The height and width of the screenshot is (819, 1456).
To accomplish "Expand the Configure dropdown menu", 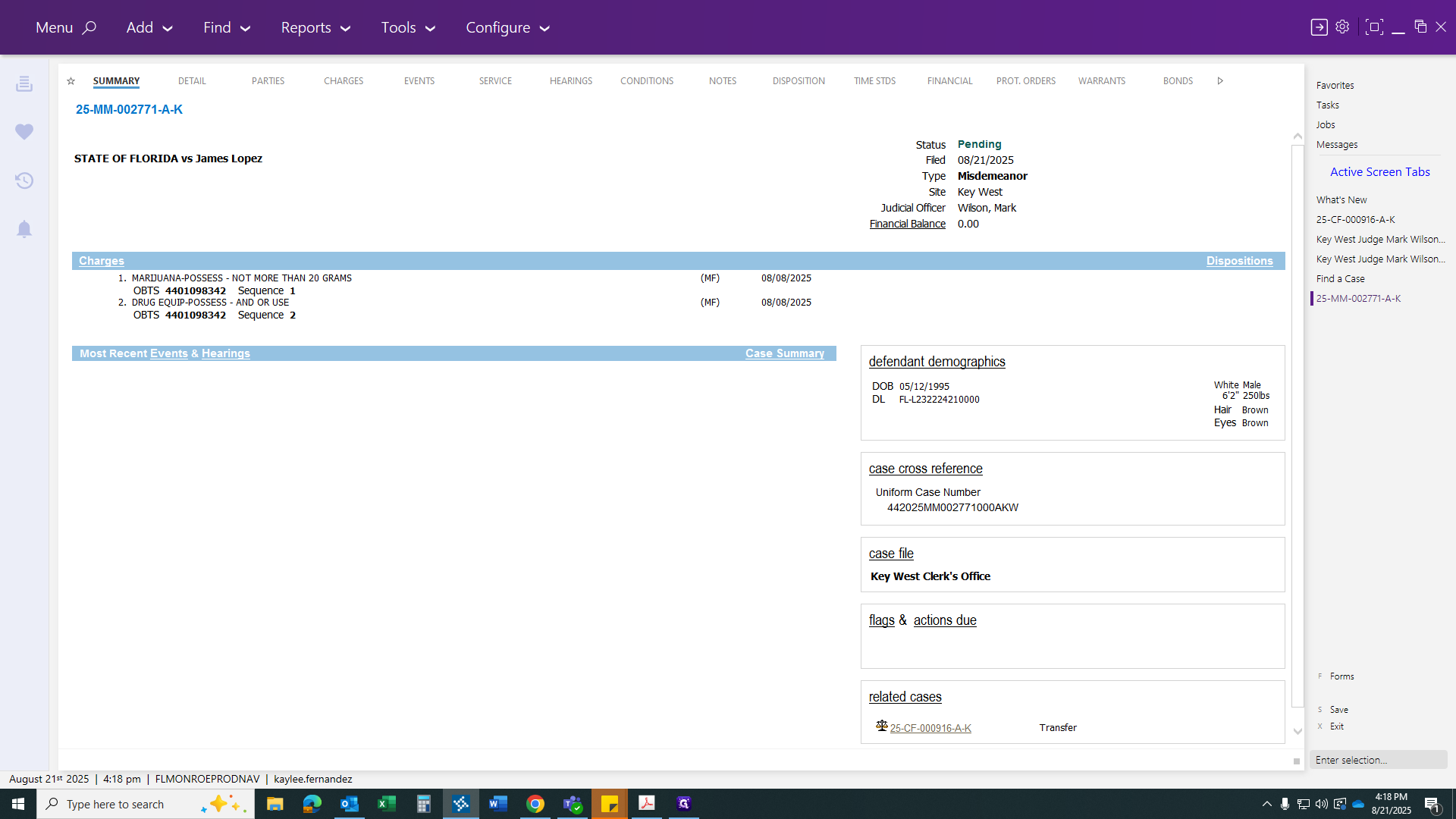I will tap(507, 27).
